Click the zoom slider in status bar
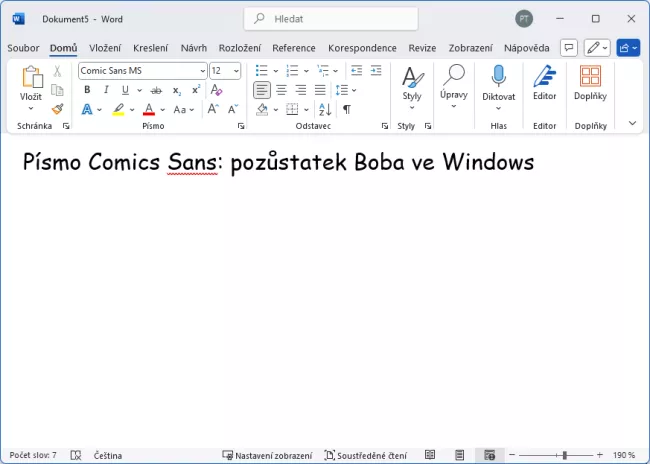 point(563,454)
